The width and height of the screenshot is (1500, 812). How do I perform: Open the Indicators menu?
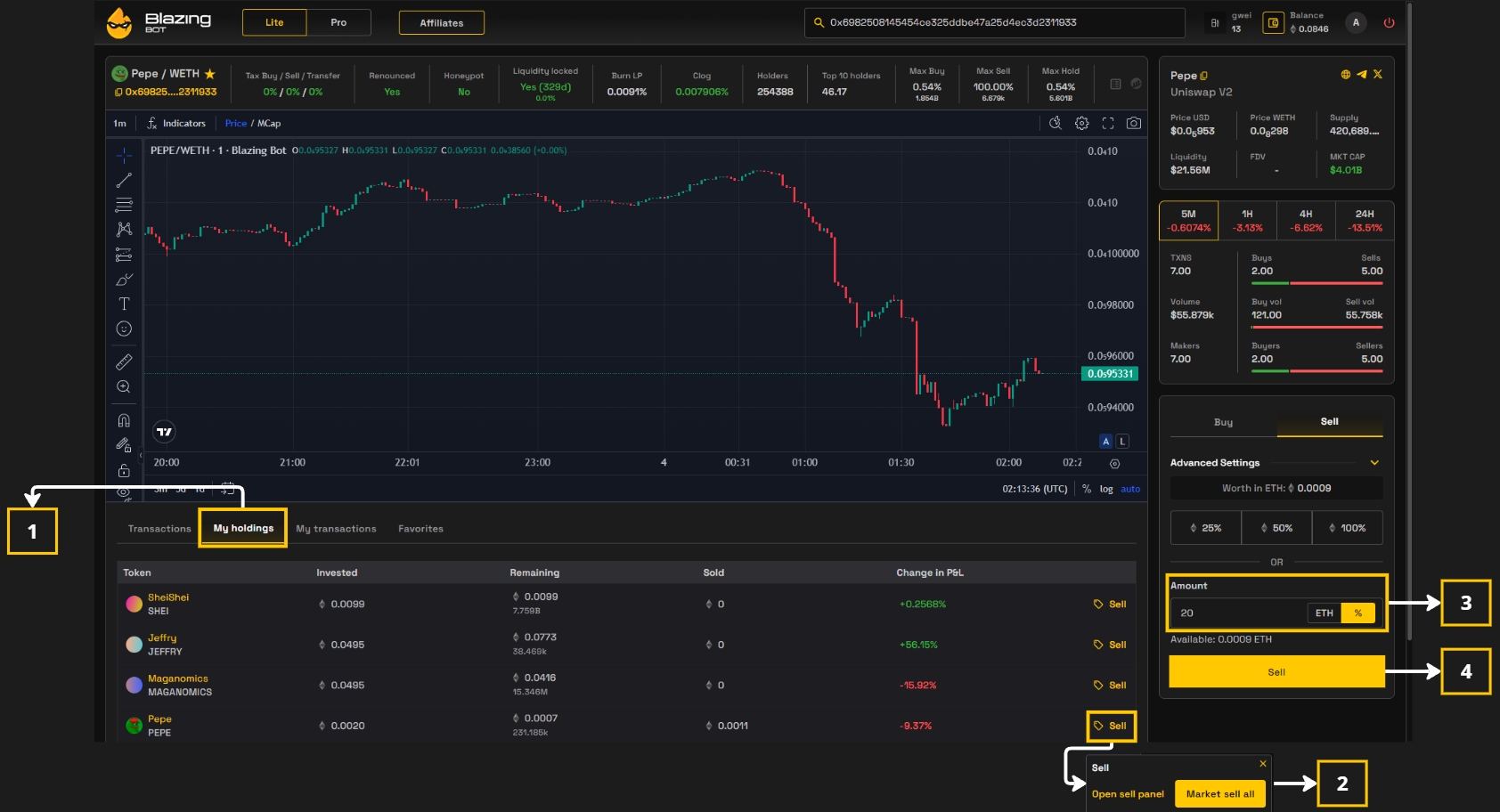coord(176,124)
